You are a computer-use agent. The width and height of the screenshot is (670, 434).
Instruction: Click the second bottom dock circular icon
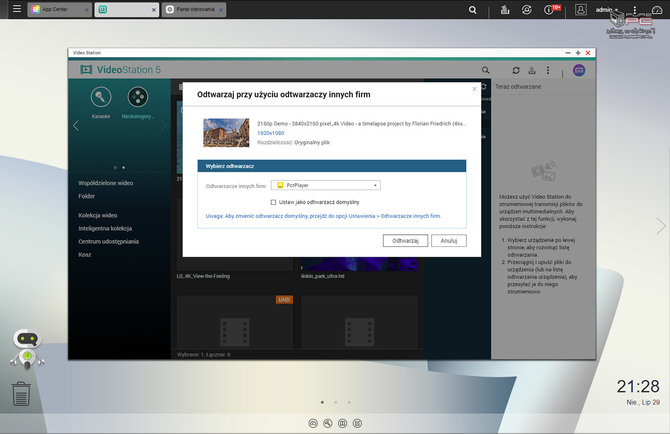pyautogui.click(x=328, y=423)
